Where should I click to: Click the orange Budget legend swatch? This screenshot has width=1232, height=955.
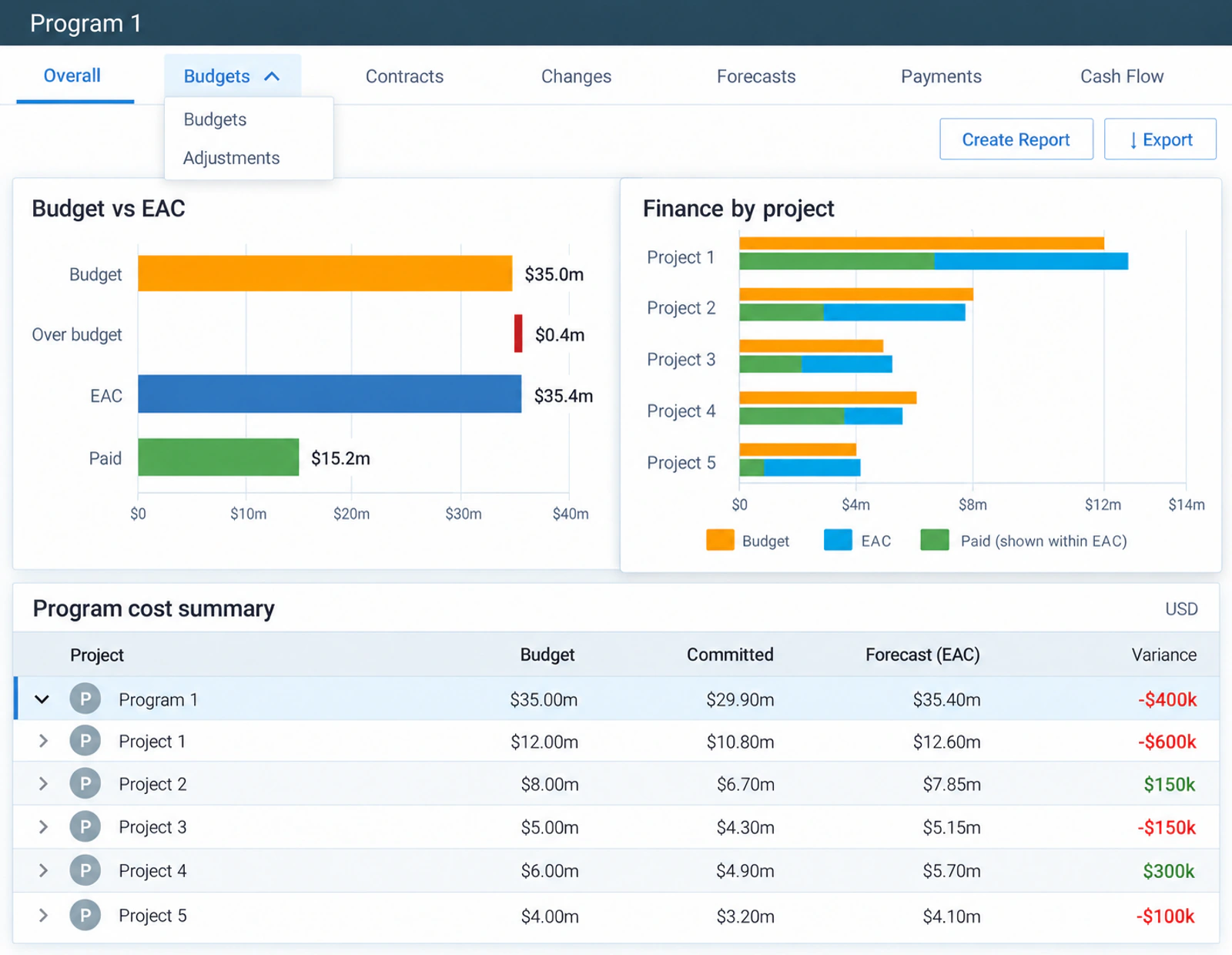click(720, 540)
